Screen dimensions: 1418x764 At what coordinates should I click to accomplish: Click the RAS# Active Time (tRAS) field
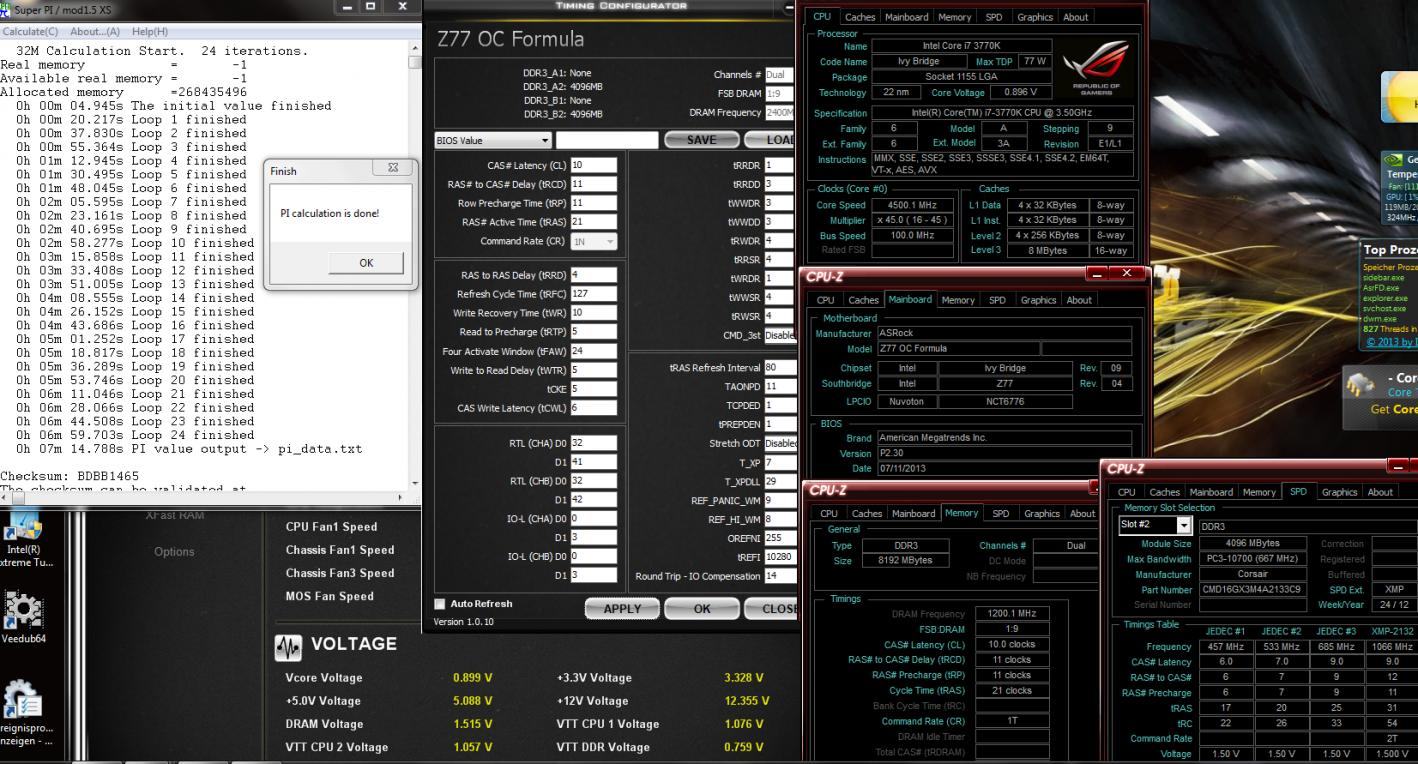[x=594, y=222]
